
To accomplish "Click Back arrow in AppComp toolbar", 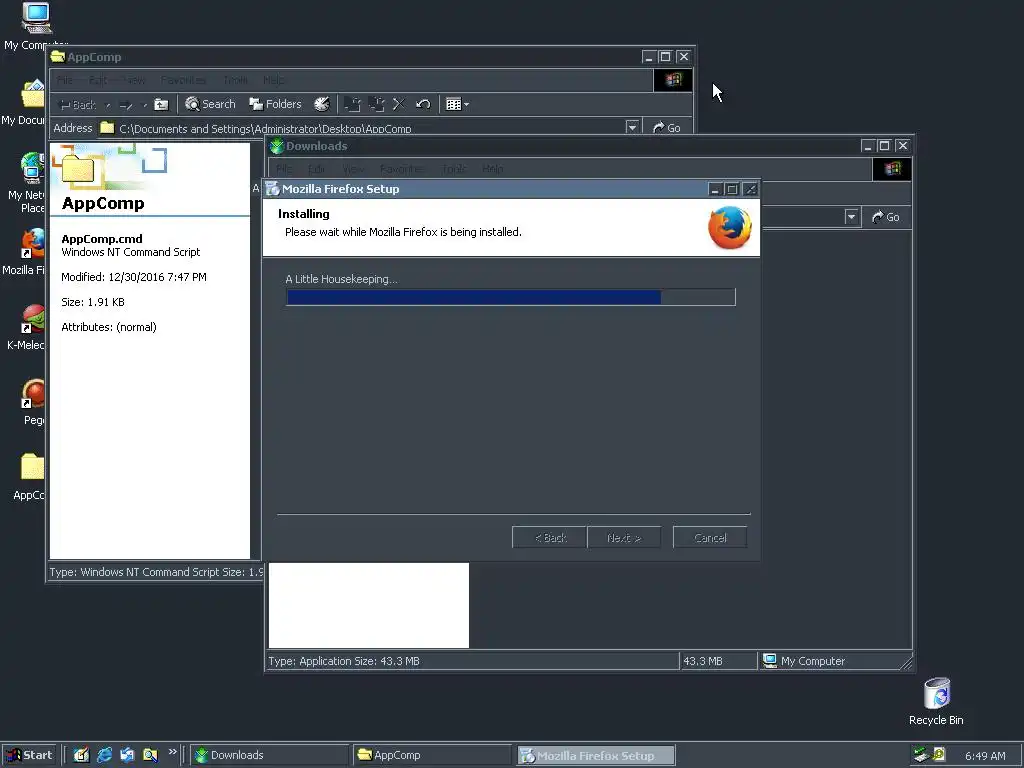I will (x=77, y=104).
